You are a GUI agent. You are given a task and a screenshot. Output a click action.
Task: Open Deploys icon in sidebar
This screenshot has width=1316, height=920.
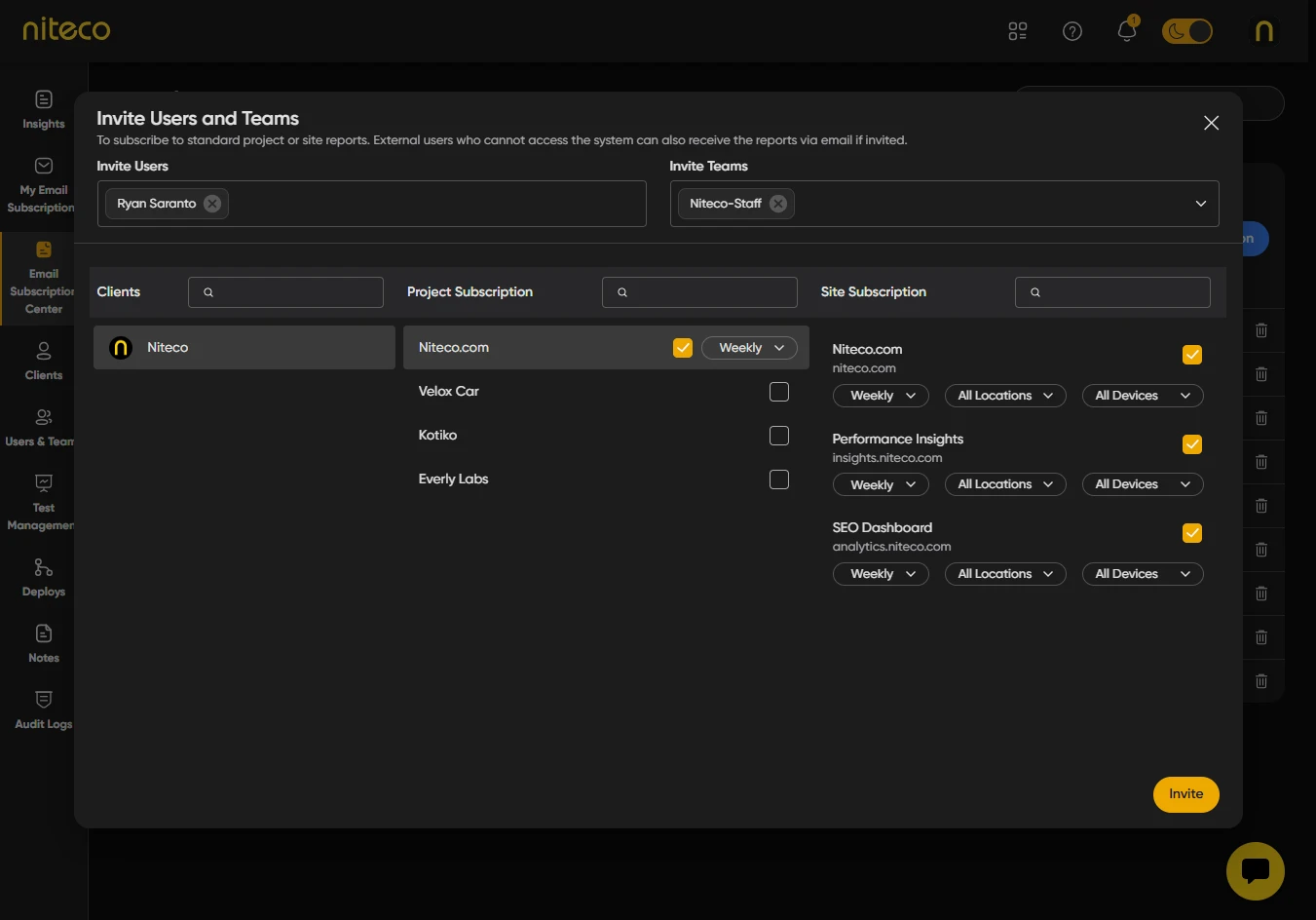click(x=44, y=567)
